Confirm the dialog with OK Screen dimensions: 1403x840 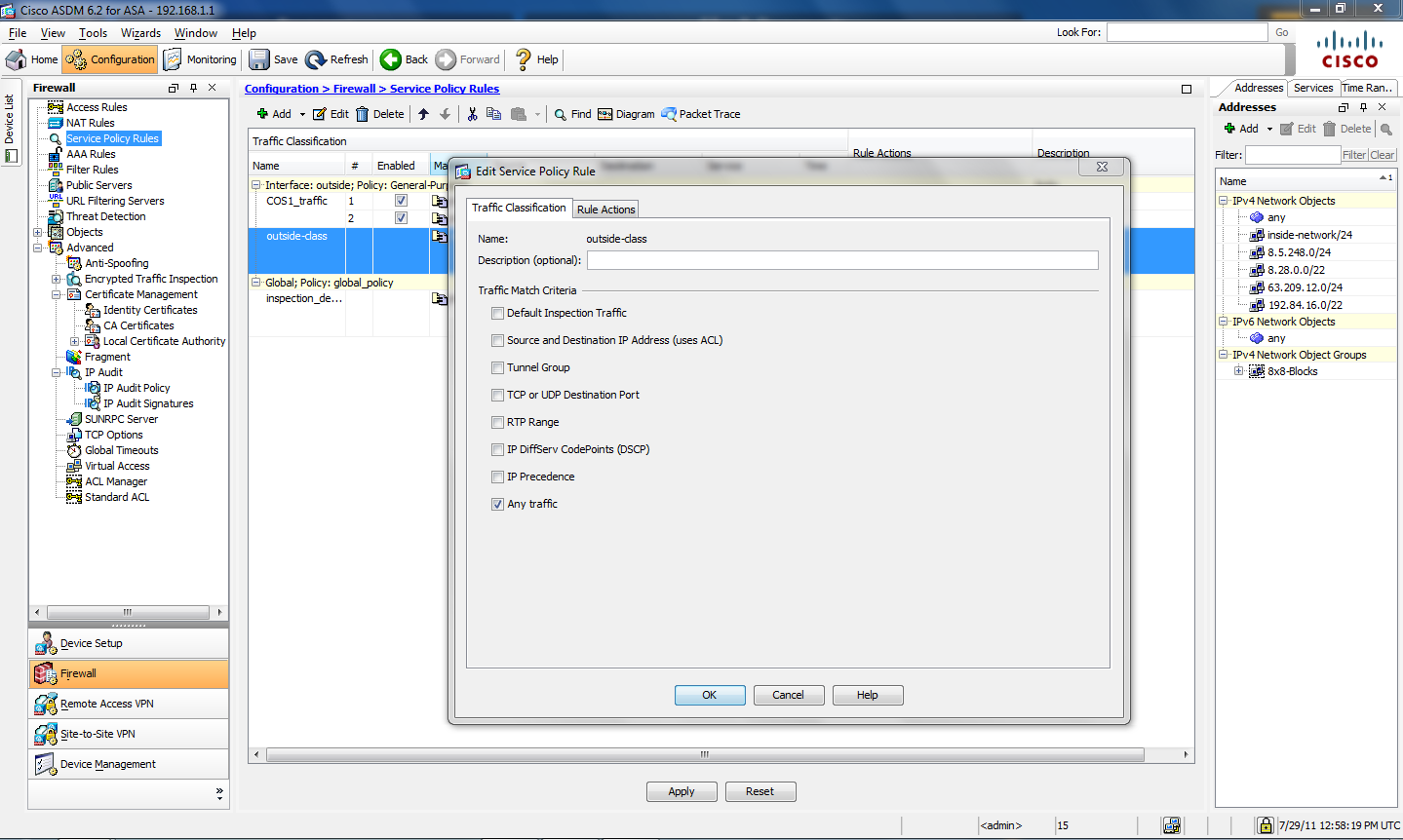point(710,695)
